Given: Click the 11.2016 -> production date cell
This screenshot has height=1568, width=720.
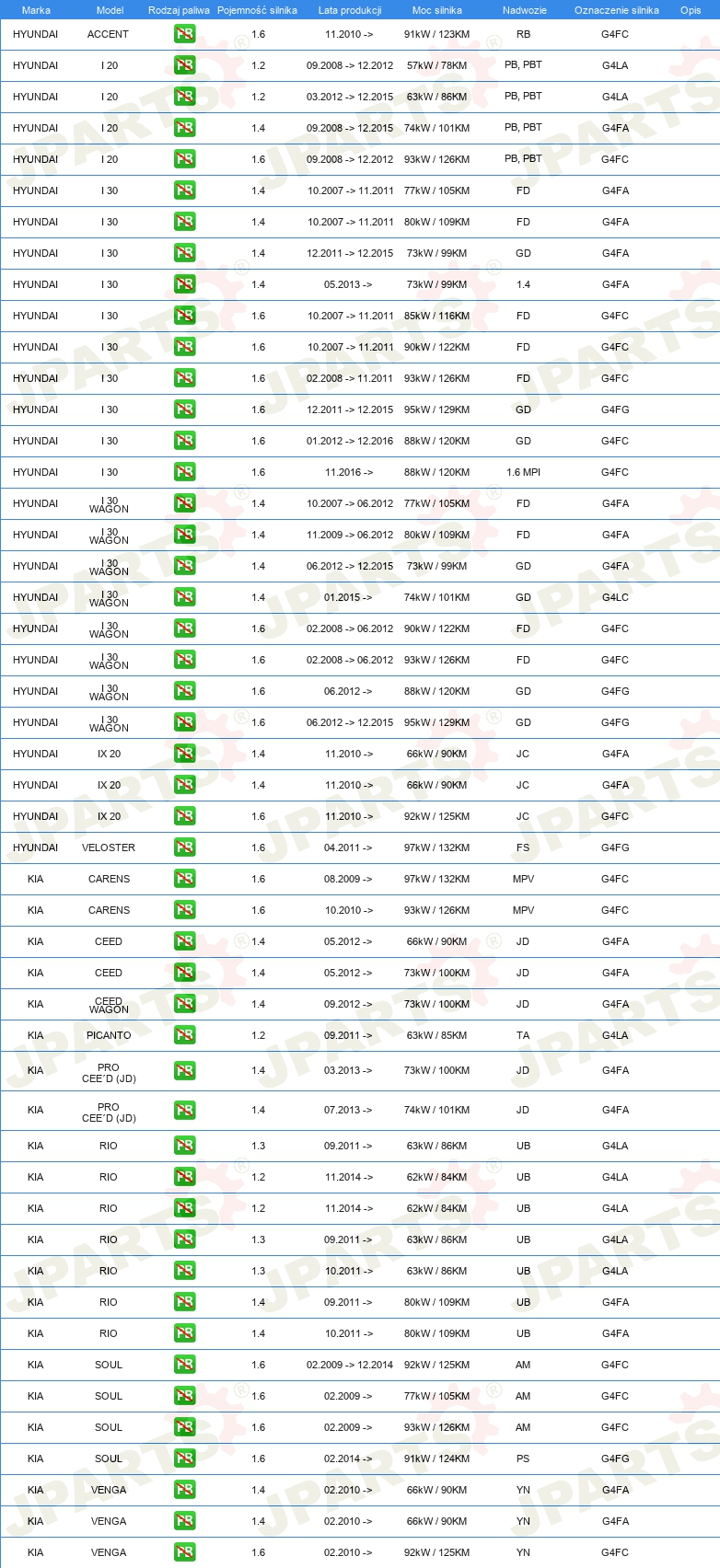Looking at the screenshot, I should click(x=349, y=472).
